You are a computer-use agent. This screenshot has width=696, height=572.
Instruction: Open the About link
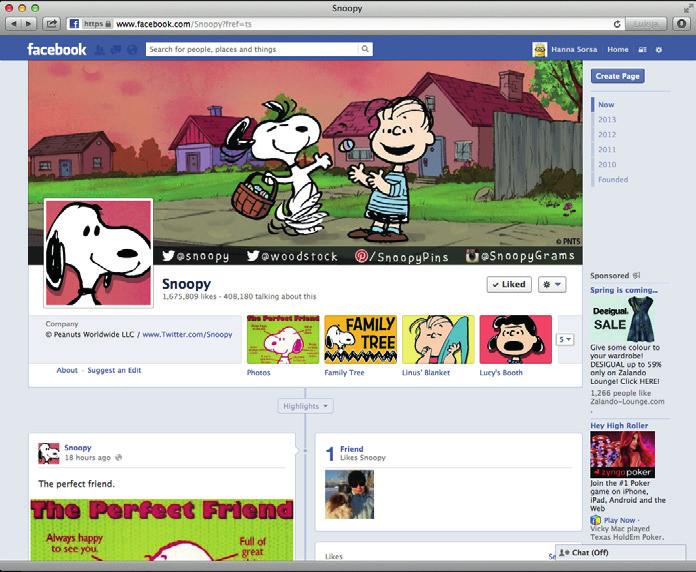(x=67, y=370)
